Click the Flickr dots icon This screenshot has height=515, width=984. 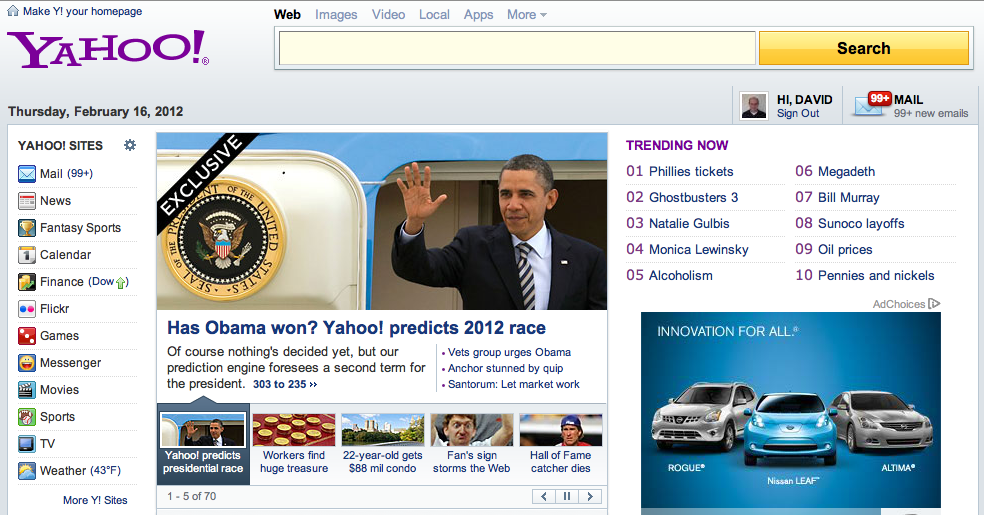[26, 309]
